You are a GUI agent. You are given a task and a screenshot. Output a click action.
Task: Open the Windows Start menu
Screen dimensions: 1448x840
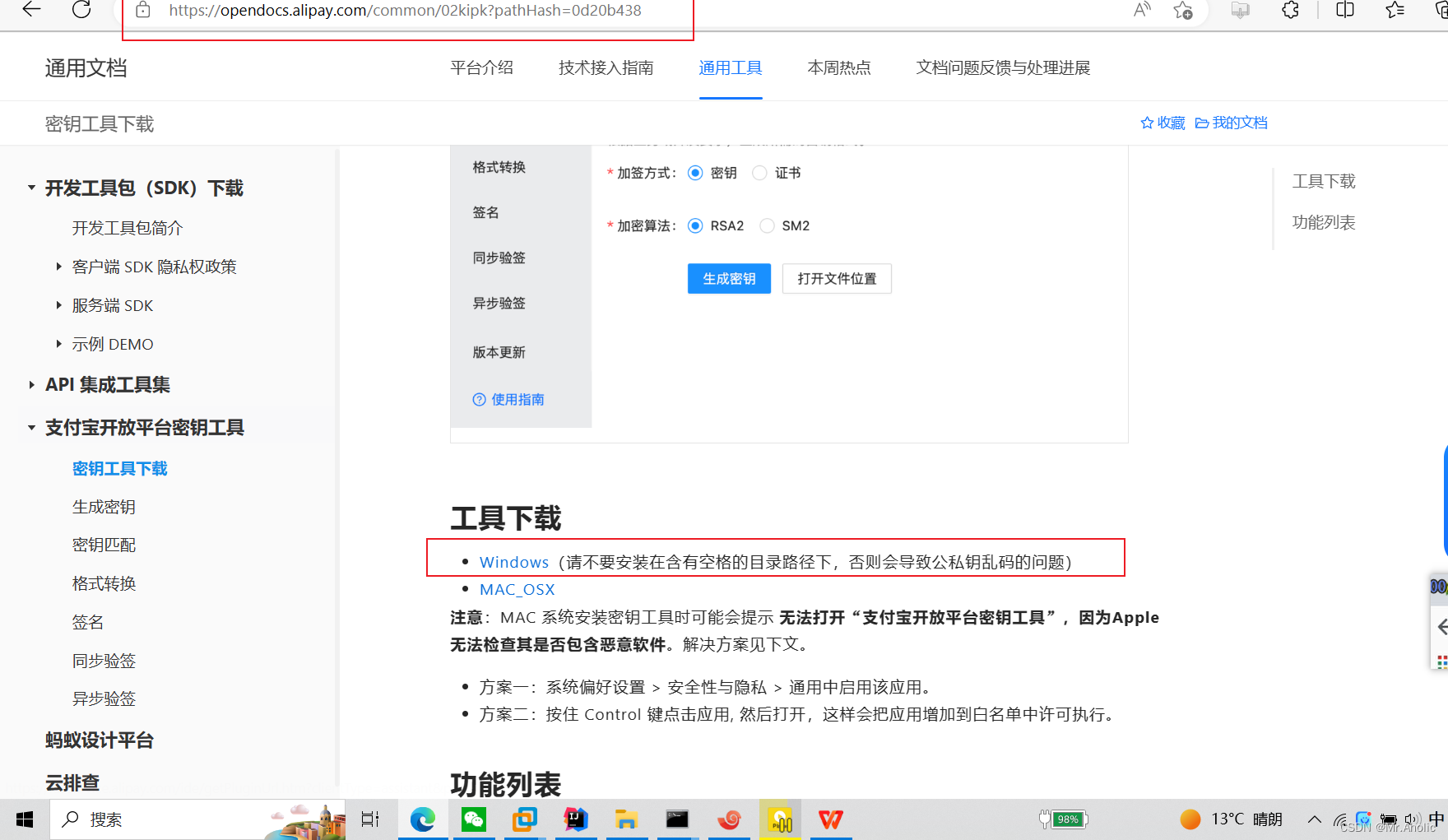[25, 819]
